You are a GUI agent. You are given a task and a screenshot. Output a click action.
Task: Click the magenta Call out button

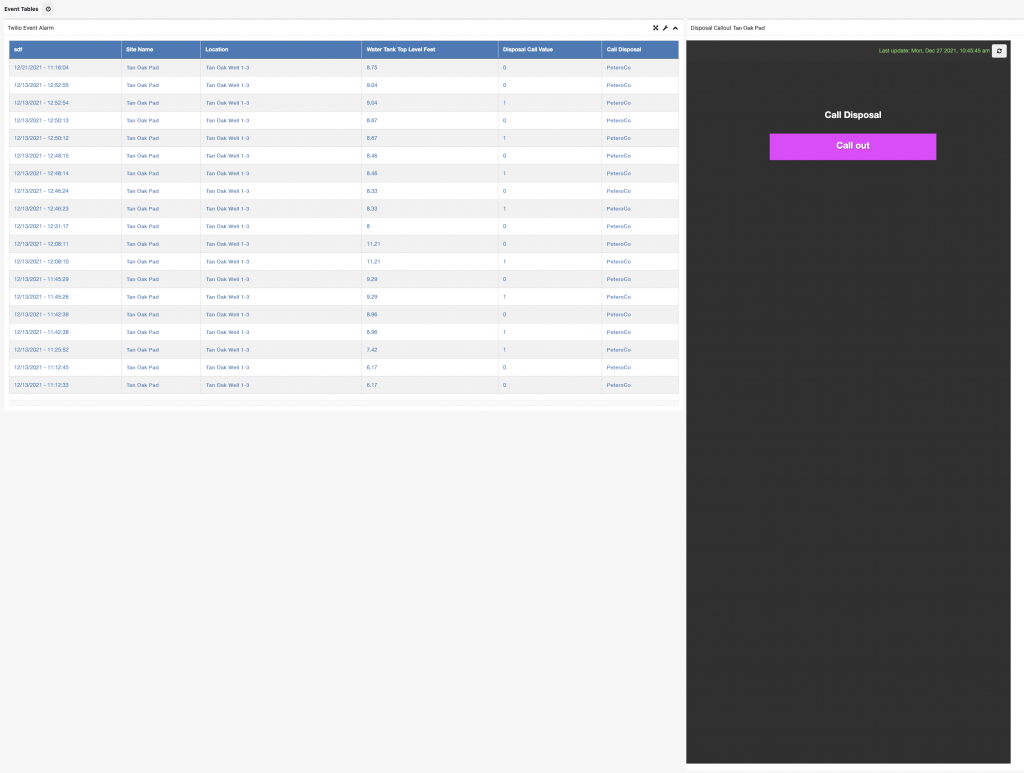pyautogui.click(x=853, y=146)
